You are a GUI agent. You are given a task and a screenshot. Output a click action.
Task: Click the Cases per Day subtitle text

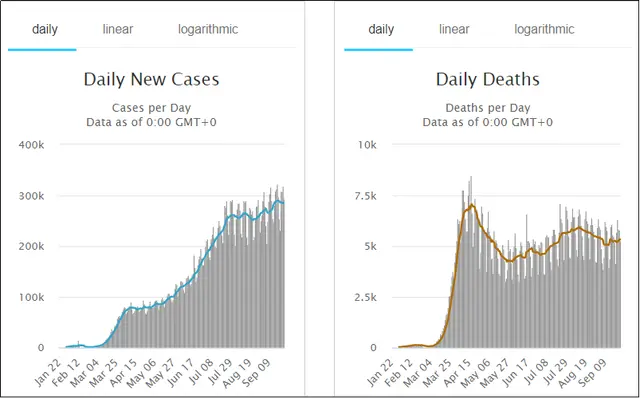[151, 108]
